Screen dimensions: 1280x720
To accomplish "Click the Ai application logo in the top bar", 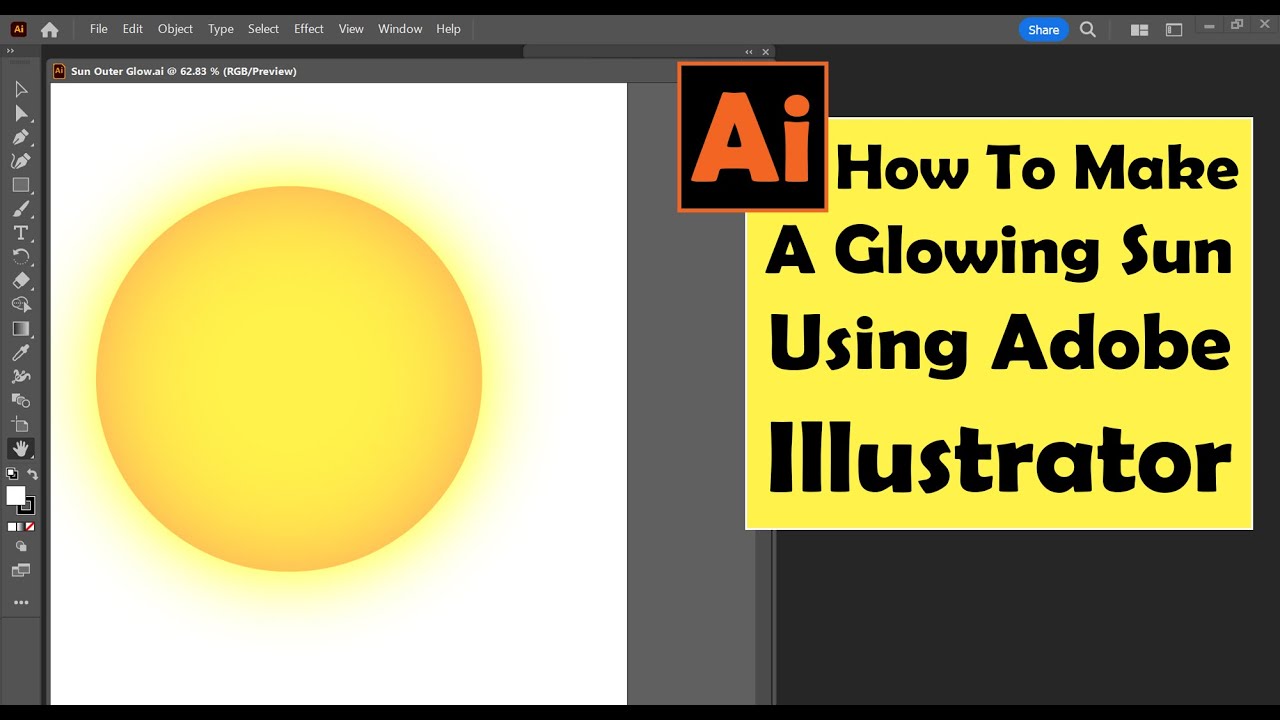I will pos(18,29).
